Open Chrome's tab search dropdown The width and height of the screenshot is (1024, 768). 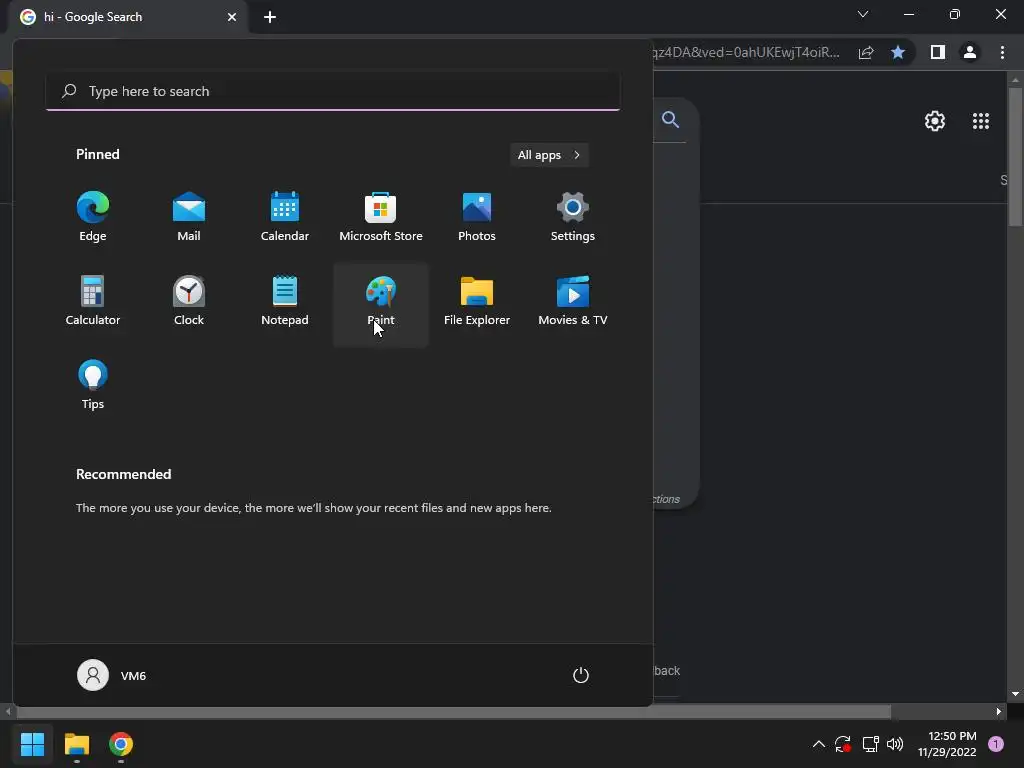point(863,14)
